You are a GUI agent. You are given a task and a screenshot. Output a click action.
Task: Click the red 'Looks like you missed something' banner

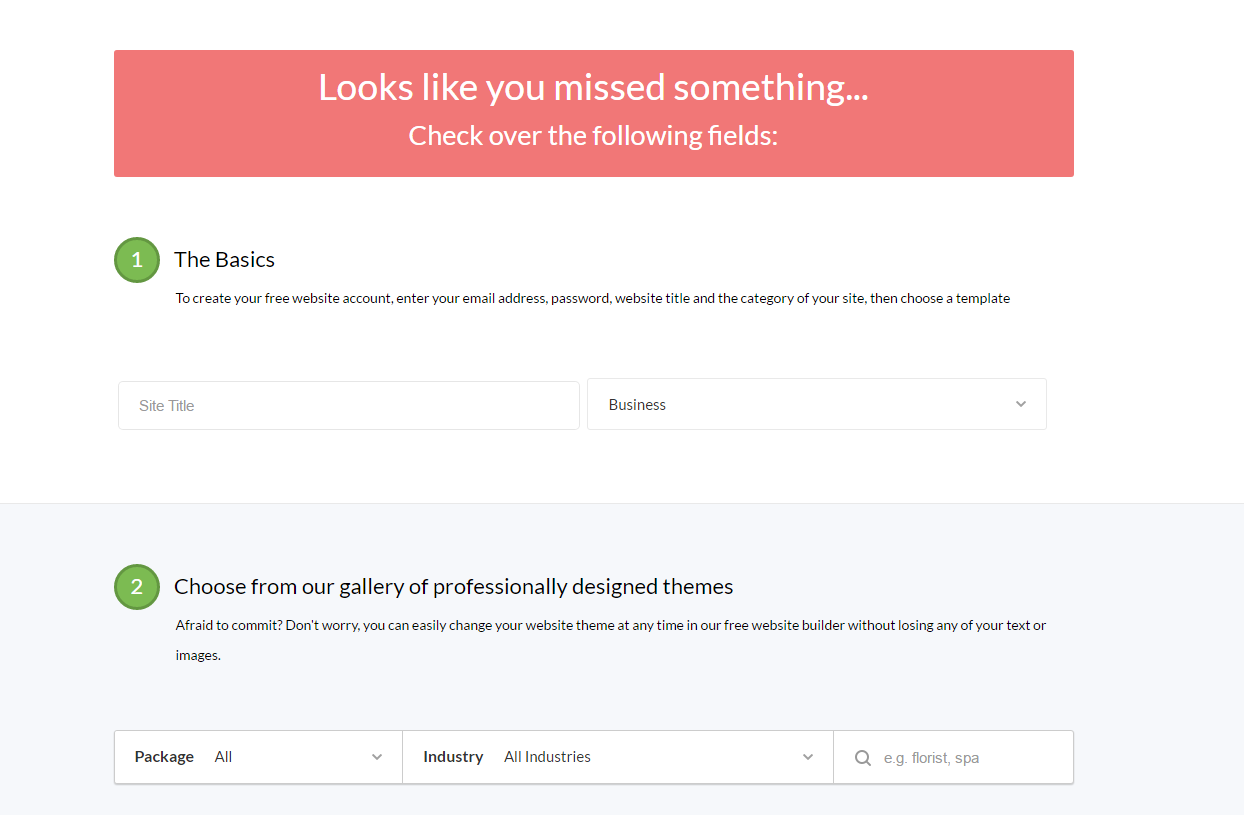(x=594, y=113)
